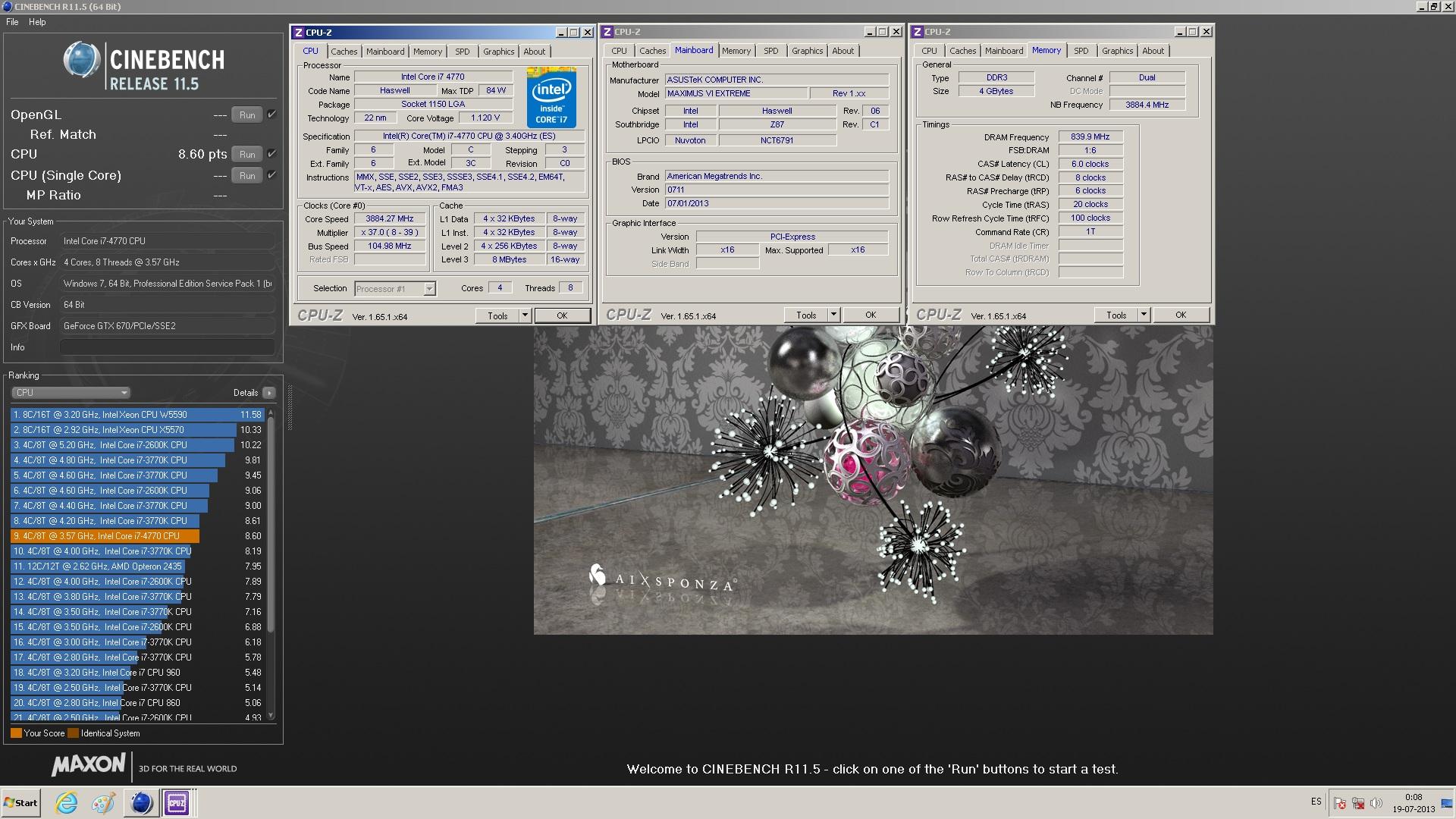The image size is (1456, 819).
Task: Click the Core Speed 3884.27 MHz value
Action: 390,219
